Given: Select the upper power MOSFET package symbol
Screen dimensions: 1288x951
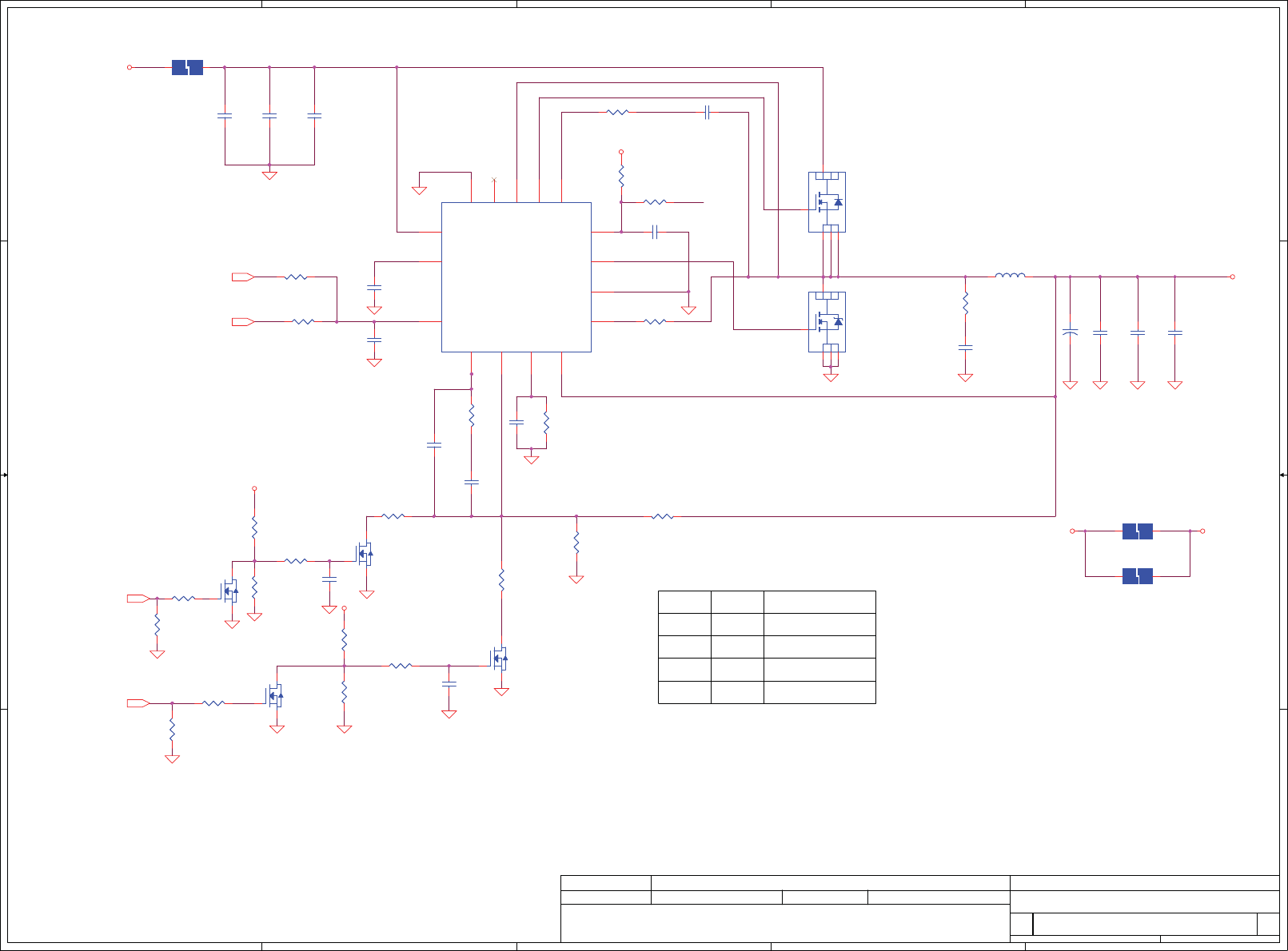Looking at the screenshot, I should point(827,202).
